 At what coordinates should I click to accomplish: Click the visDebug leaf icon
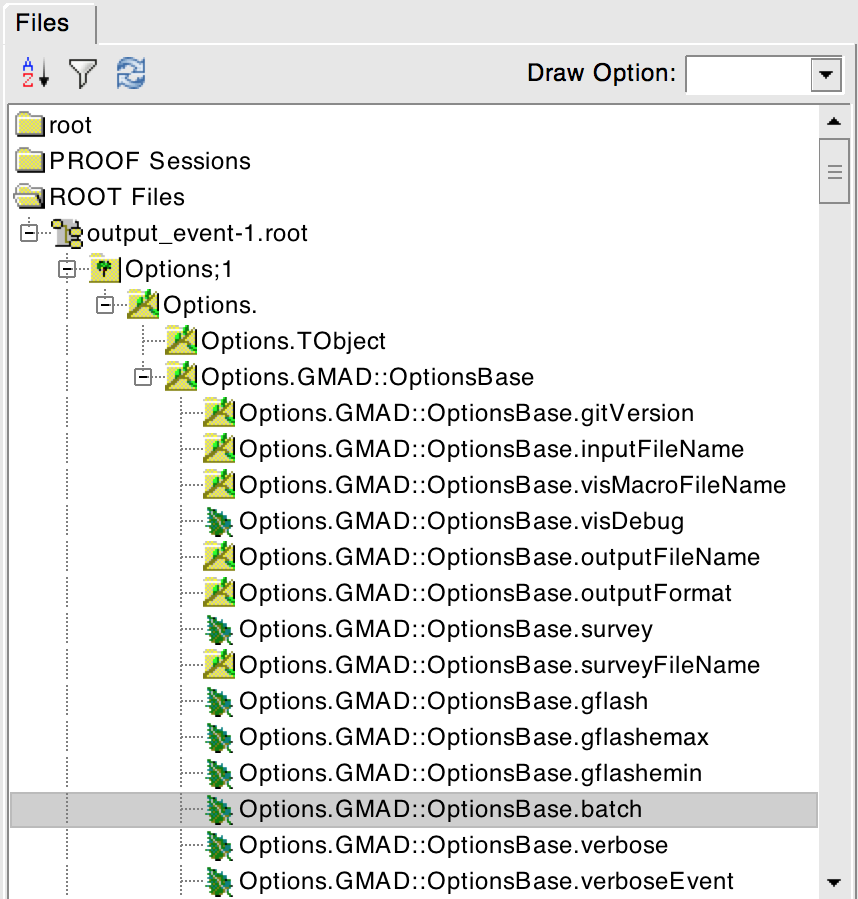219,522
